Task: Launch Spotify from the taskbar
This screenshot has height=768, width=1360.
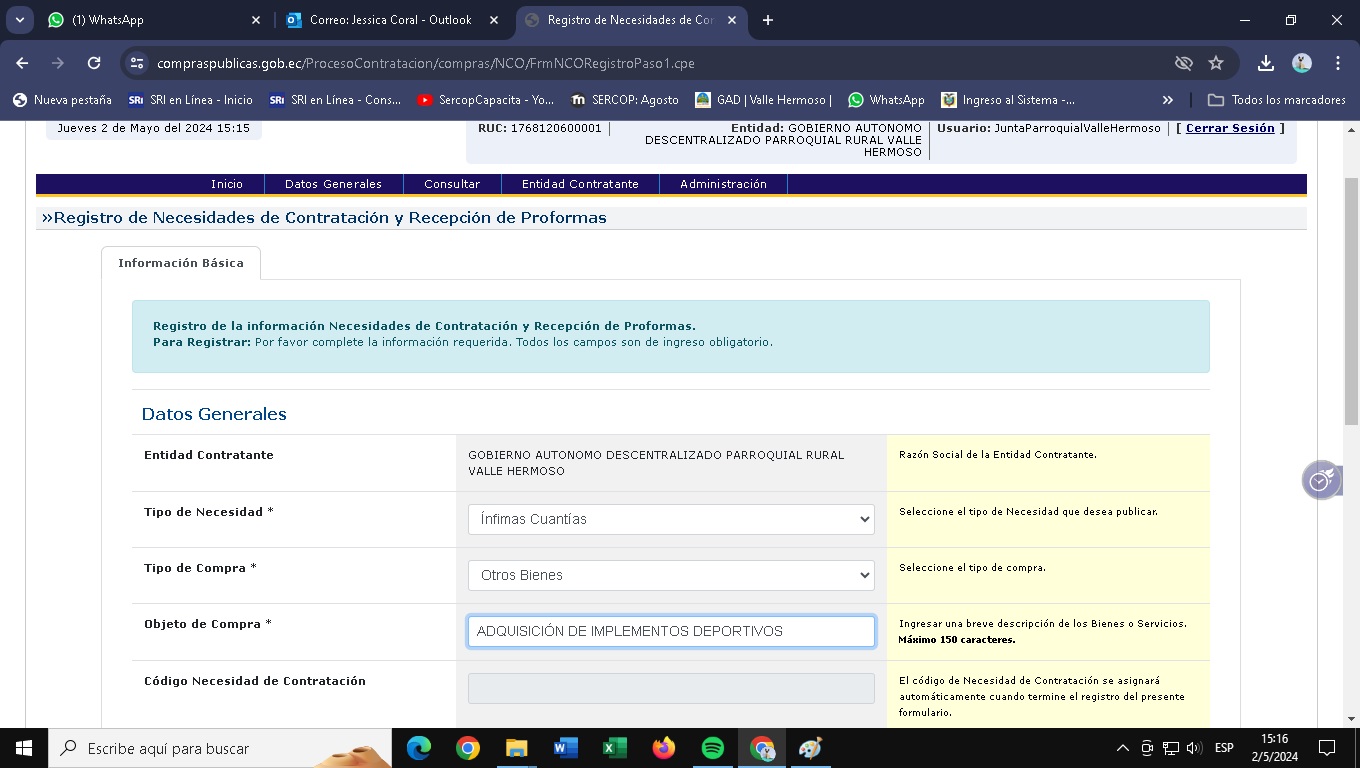Action: coord(713,748)
